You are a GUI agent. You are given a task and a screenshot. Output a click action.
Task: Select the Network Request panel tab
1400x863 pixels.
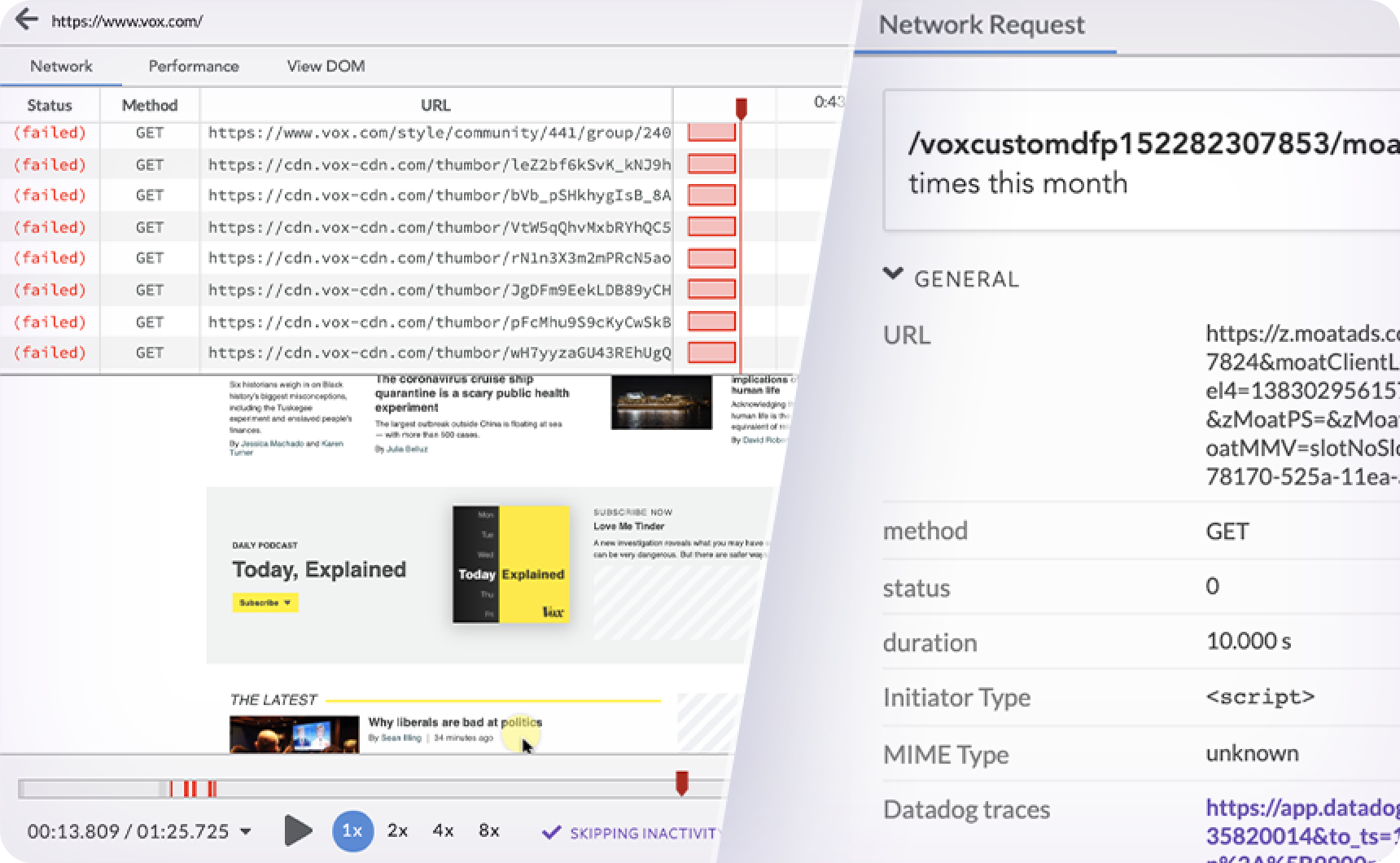click(982, 24)
